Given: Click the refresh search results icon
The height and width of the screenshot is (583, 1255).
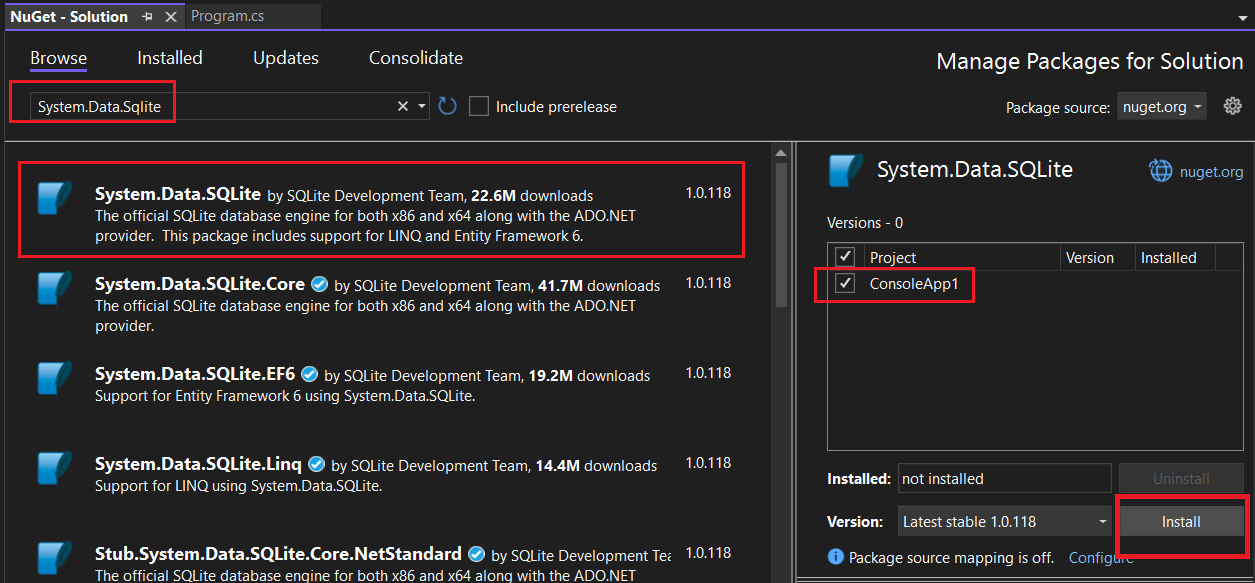Looking at the screenshot, I should point(447,105).
